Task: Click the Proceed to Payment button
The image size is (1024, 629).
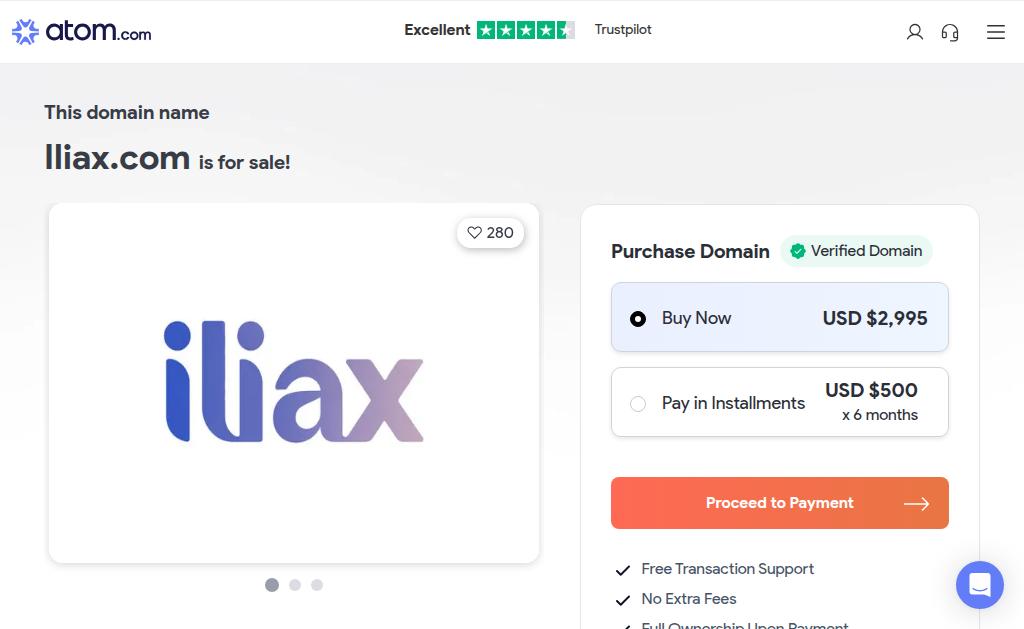Action: pyautogui.click(x=779, y=503)
